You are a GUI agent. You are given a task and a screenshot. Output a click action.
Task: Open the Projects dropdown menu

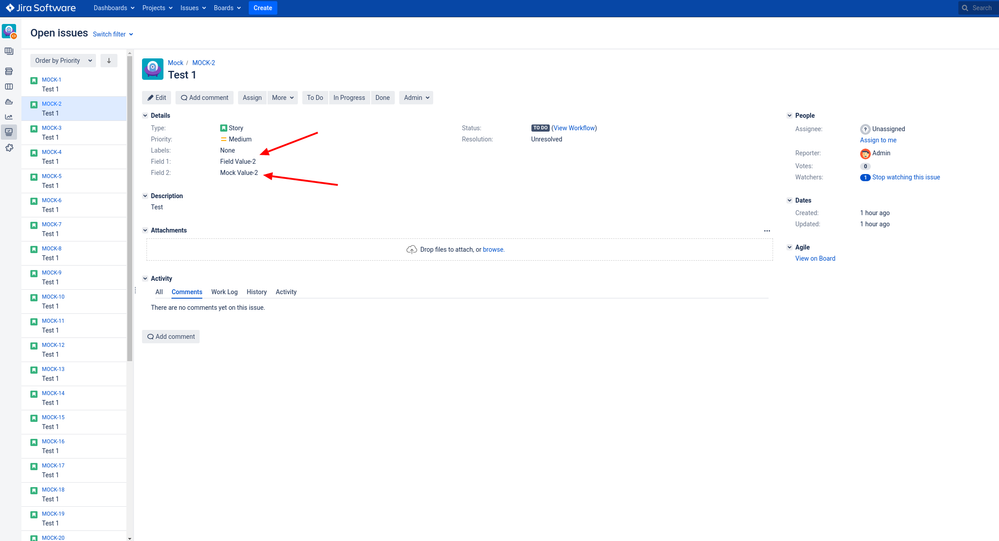(x=157, y=8)
